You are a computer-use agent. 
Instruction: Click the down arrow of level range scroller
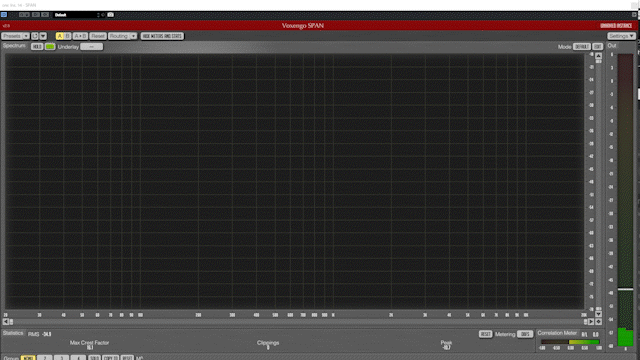598,314
